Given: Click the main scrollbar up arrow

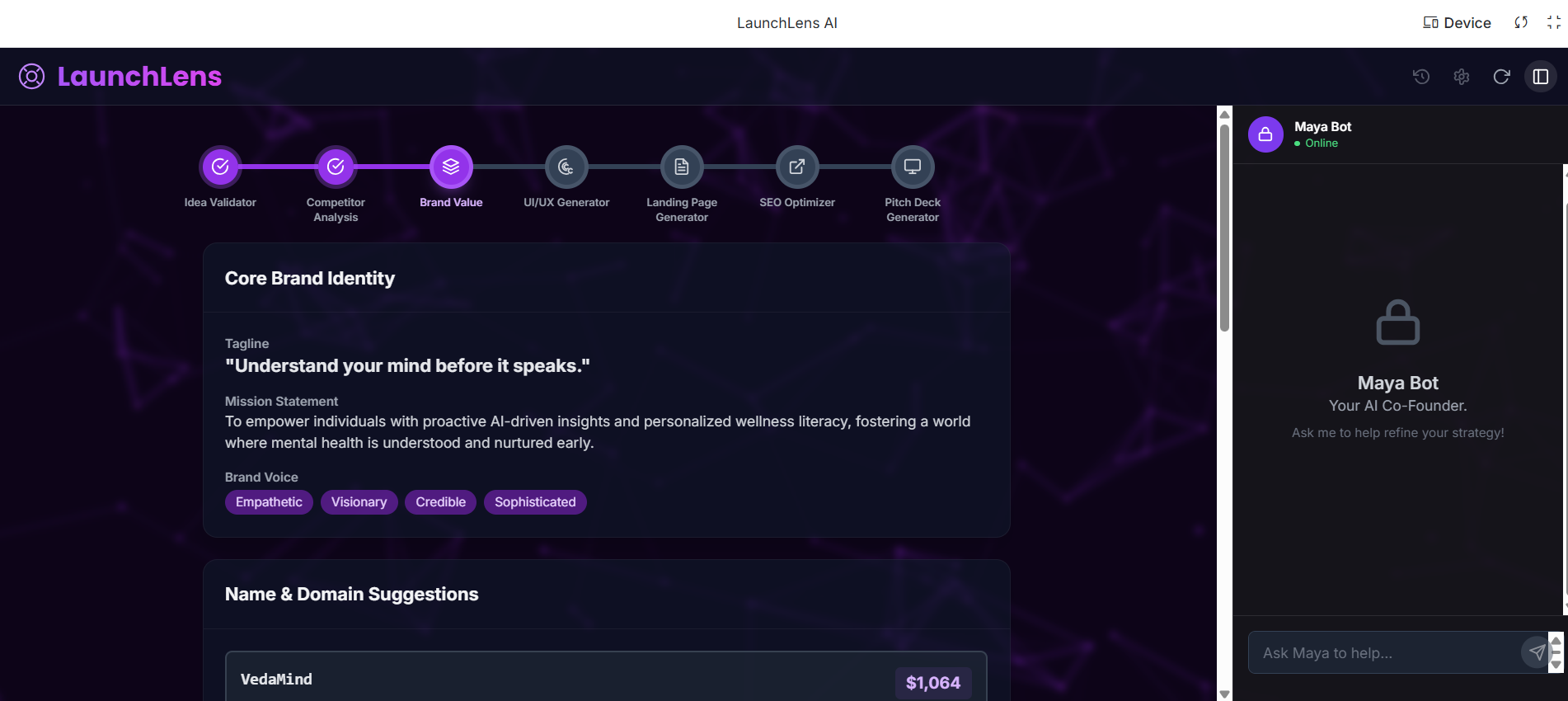Looking at the screenshot, I should tap(1225, 114).
